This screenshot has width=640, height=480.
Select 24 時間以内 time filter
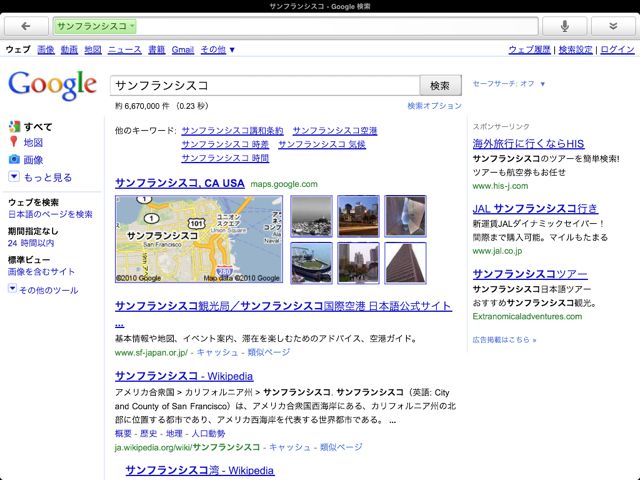31,243
